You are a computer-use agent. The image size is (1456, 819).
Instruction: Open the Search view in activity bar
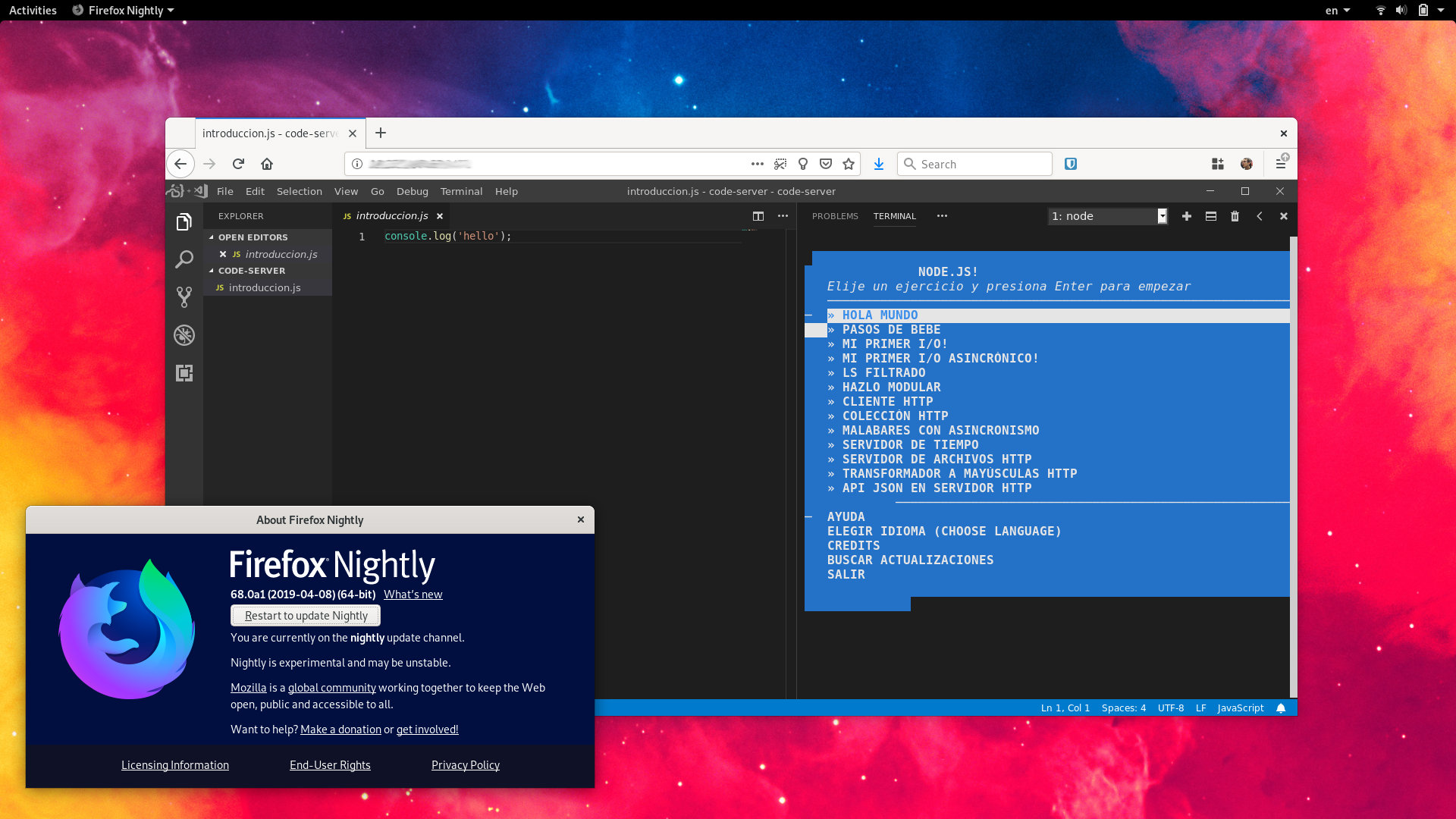[184, 259]
